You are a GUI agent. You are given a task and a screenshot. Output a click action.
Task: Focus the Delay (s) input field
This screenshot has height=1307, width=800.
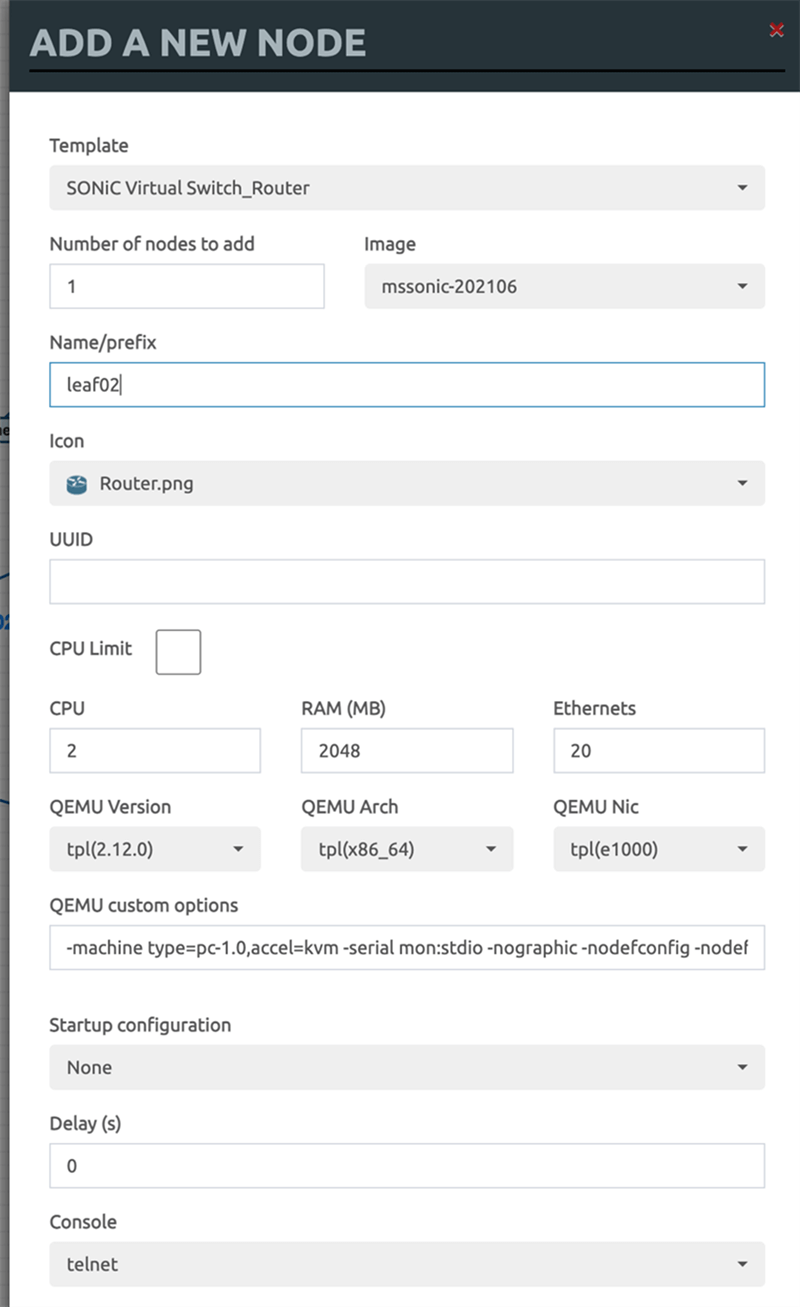coord(406,1166)
